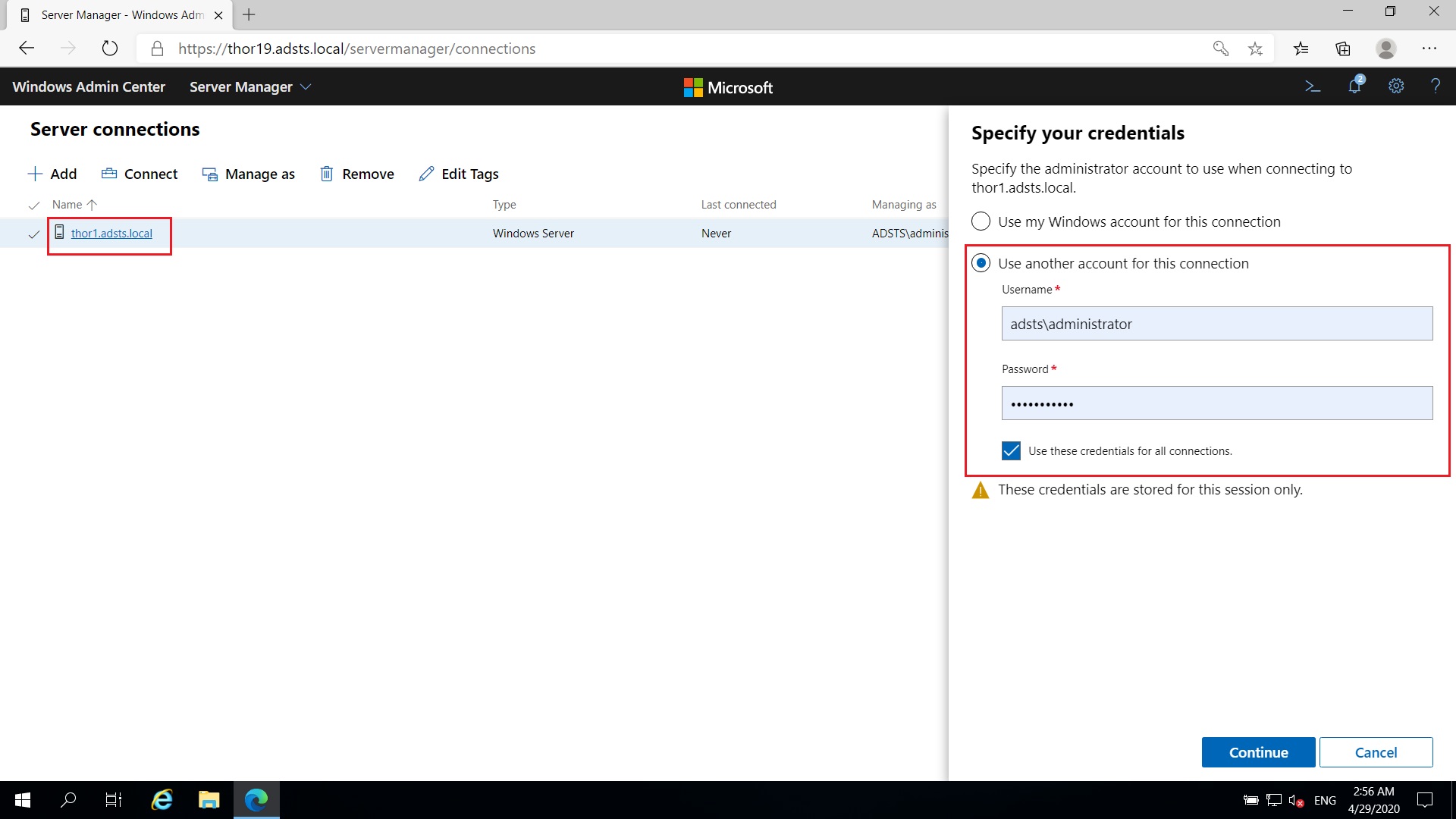Click the Managing as column header

coord(904,205)
